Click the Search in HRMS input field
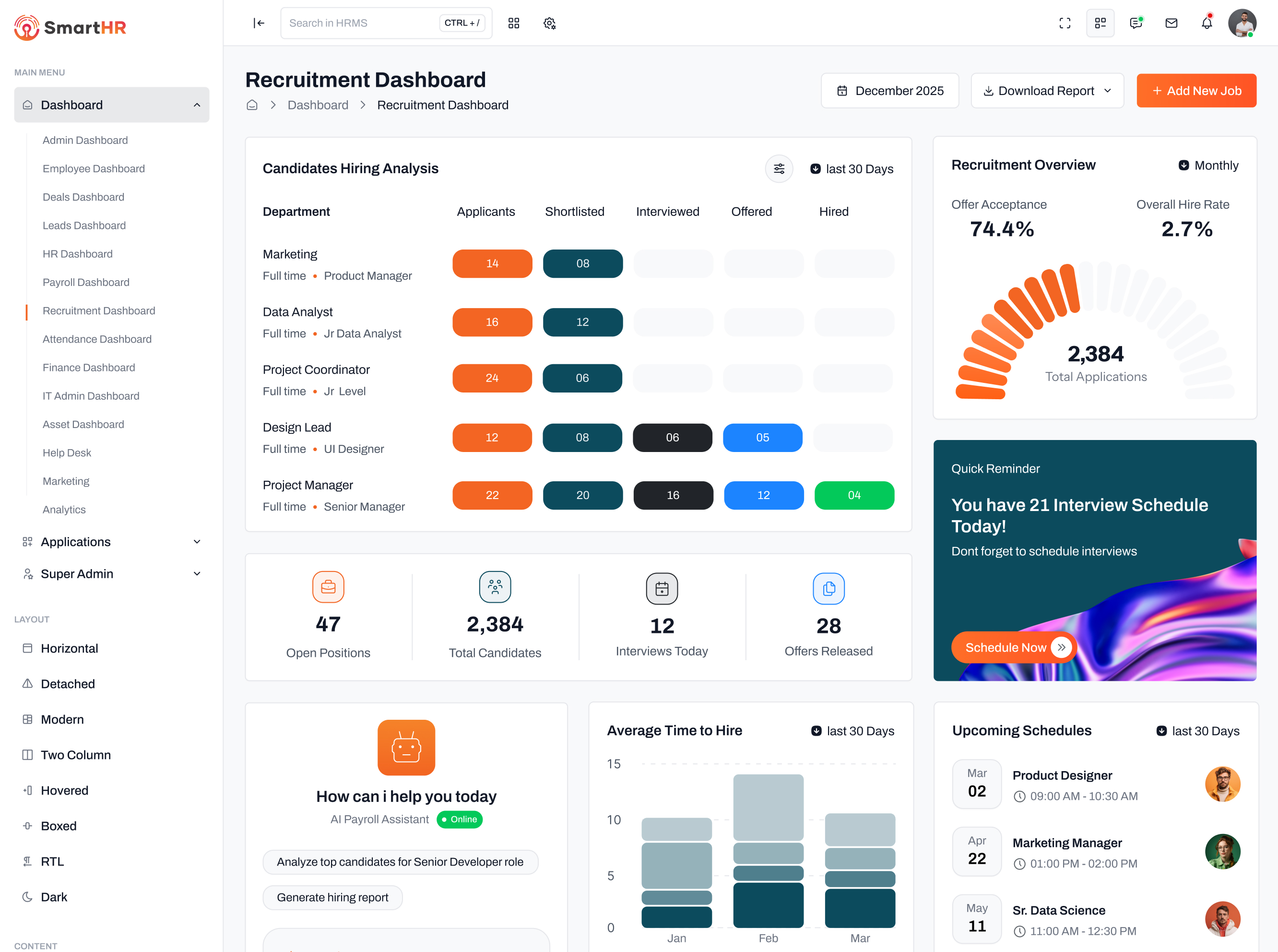This screenshot has height=952, width=1278. click(357, 23)
